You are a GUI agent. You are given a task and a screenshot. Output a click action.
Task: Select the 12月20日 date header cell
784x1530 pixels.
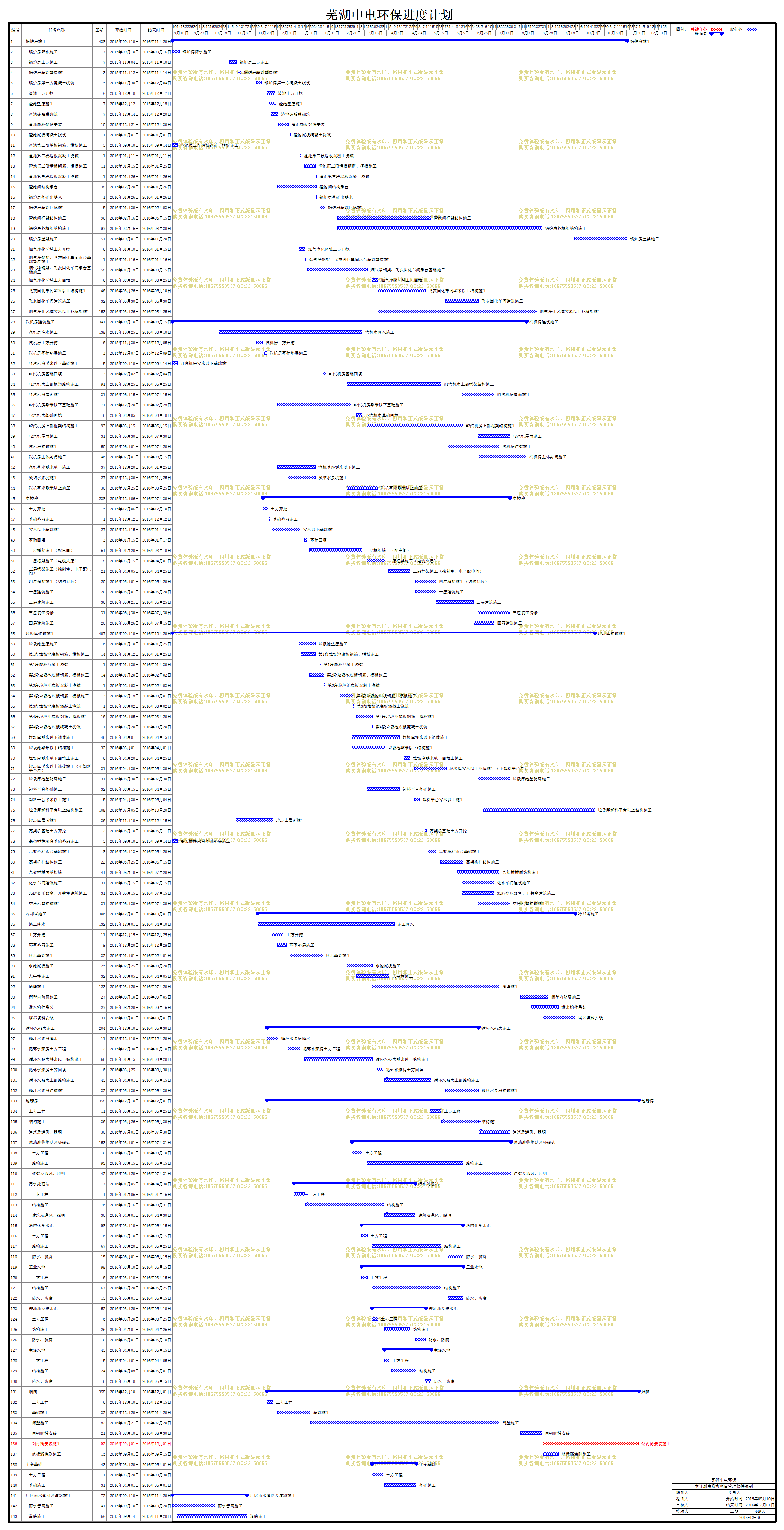(288, 33)
